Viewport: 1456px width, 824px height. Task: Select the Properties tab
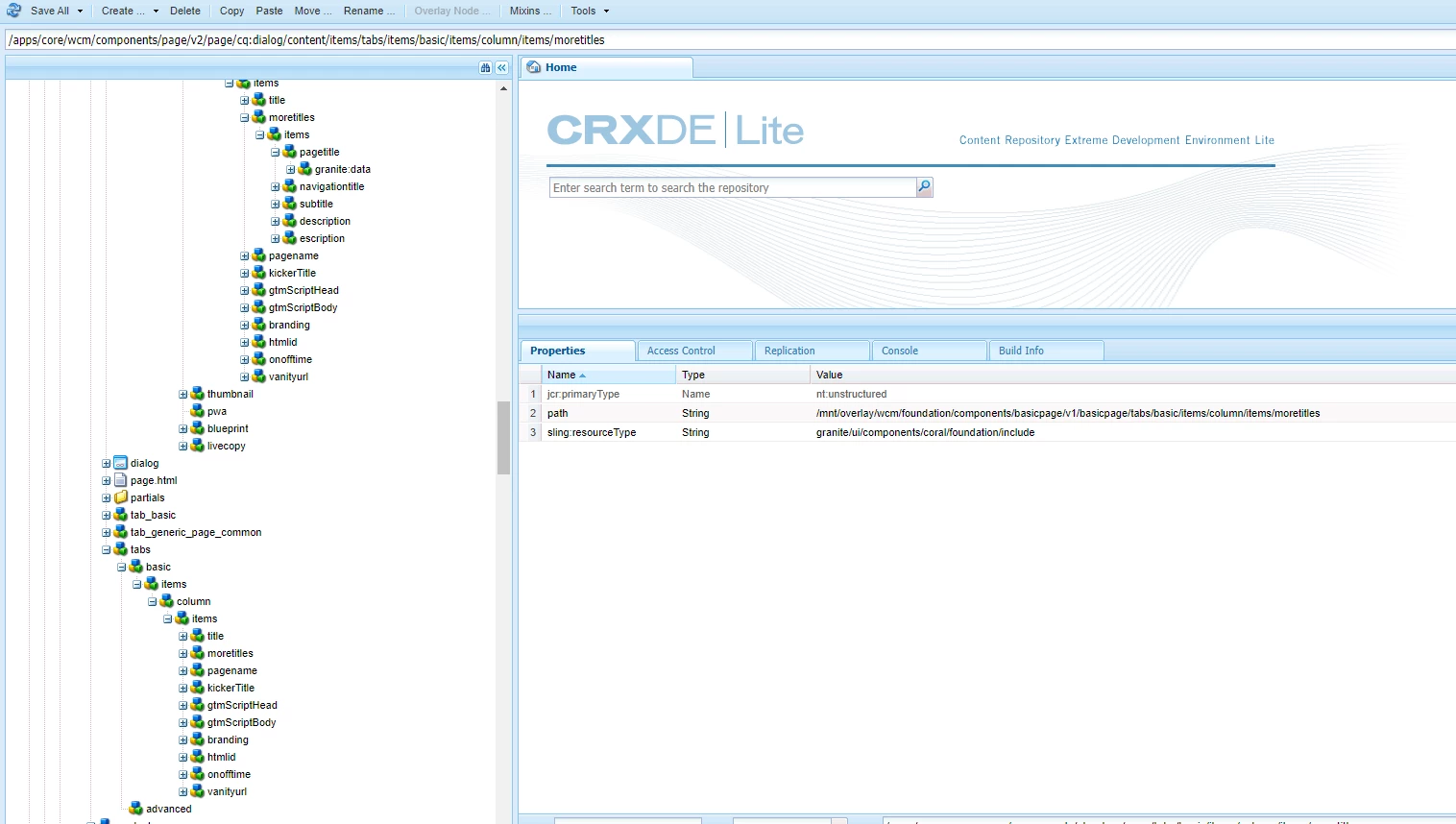577,351
